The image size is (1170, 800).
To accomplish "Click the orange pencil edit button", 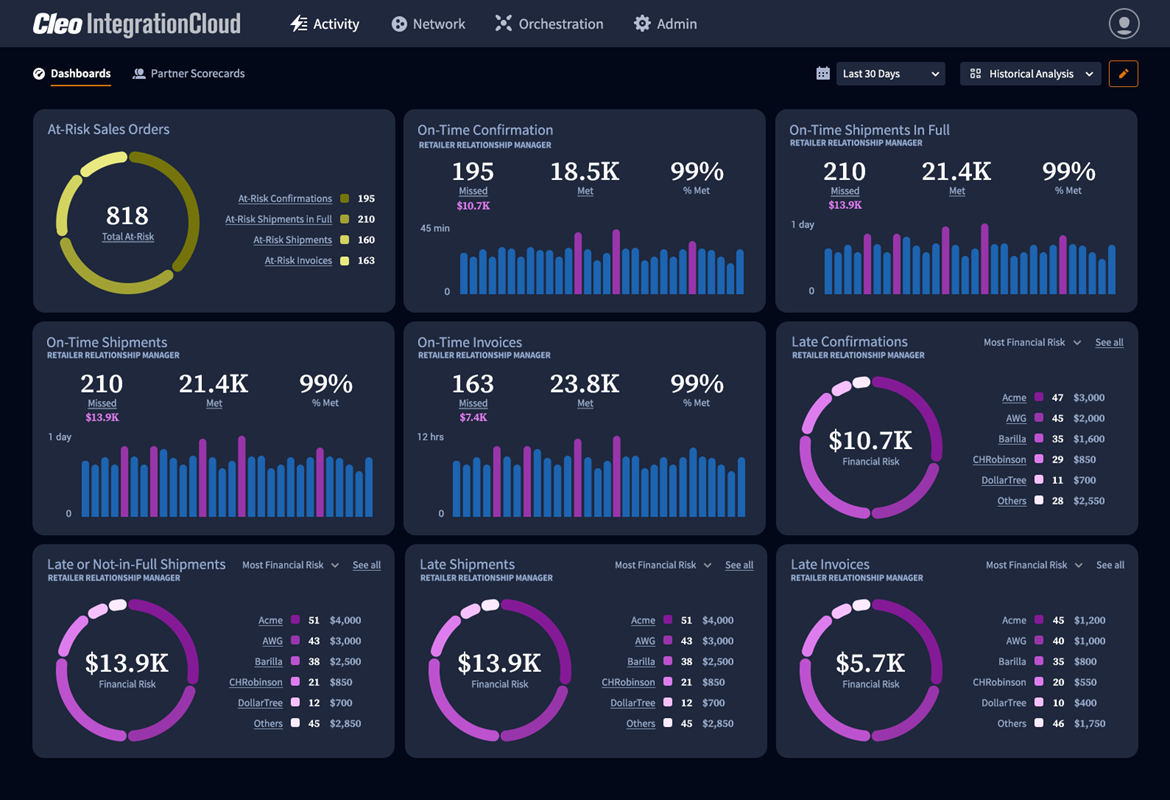I will [1123, 73].
